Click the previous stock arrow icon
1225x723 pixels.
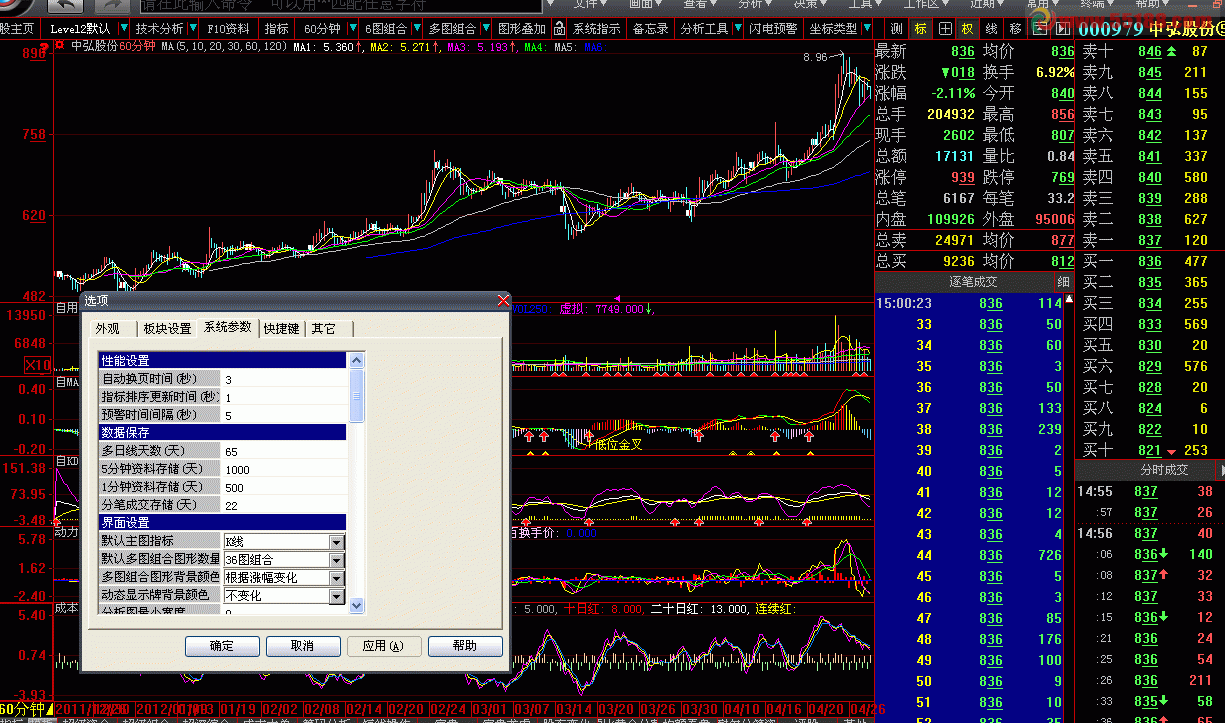click(1040, 29)
